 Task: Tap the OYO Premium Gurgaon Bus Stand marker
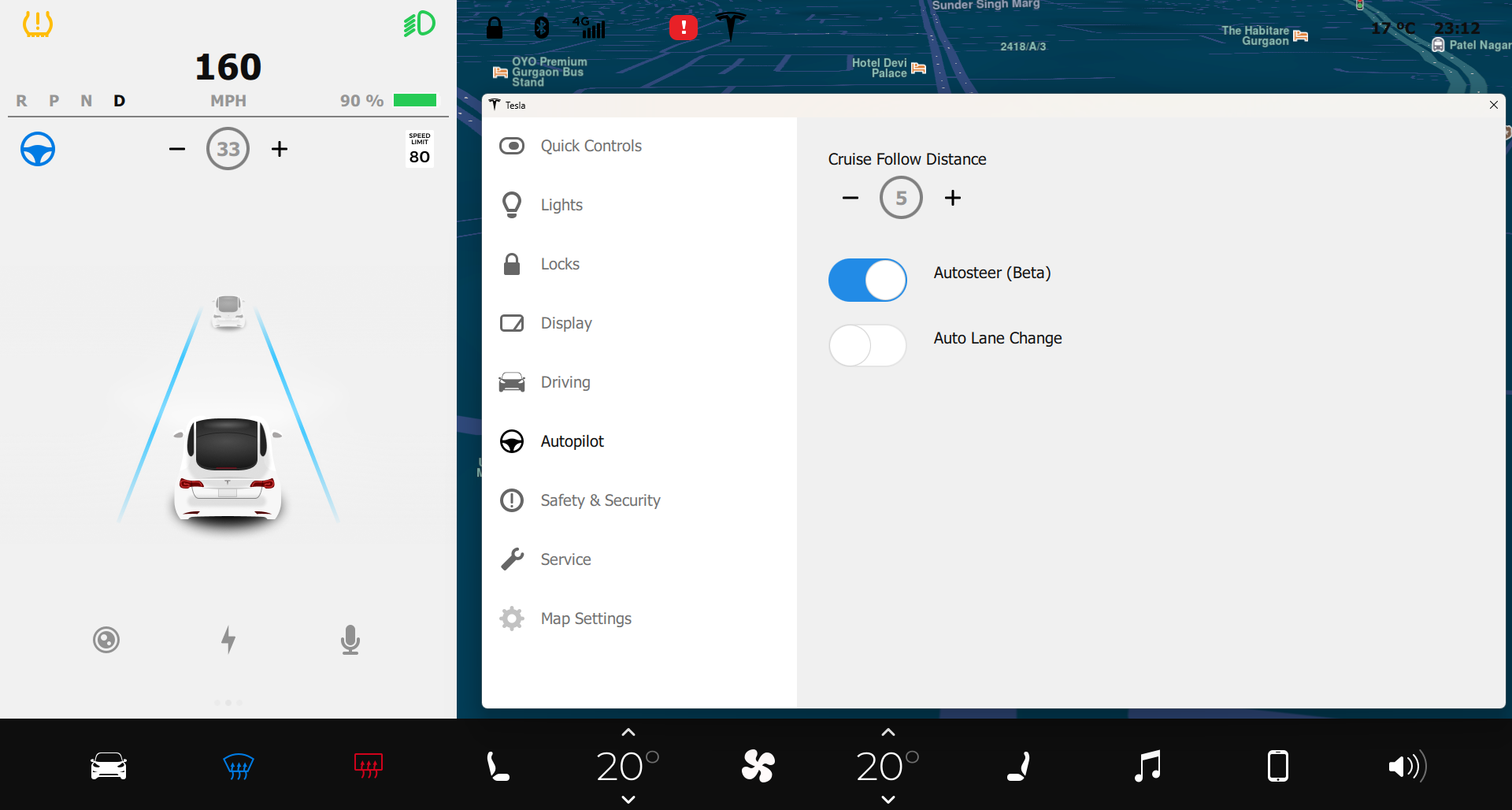[539, 72]
